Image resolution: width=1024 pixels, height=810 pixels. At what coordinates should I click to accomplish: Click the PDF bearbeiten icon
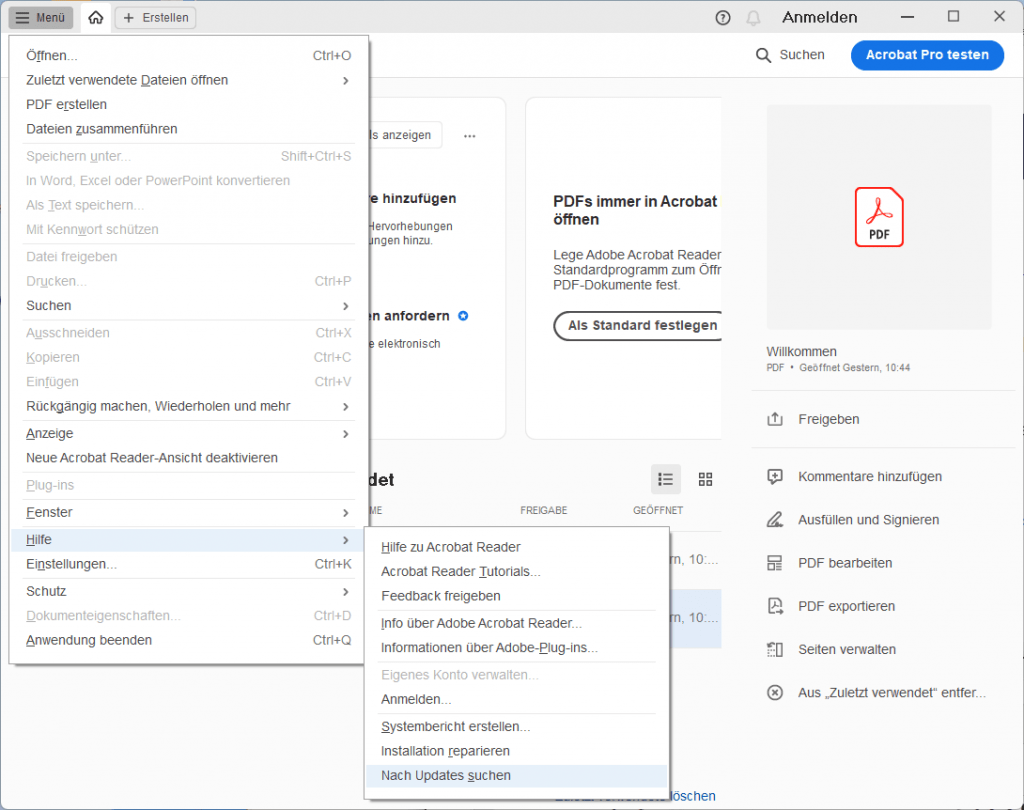[774, 563]
